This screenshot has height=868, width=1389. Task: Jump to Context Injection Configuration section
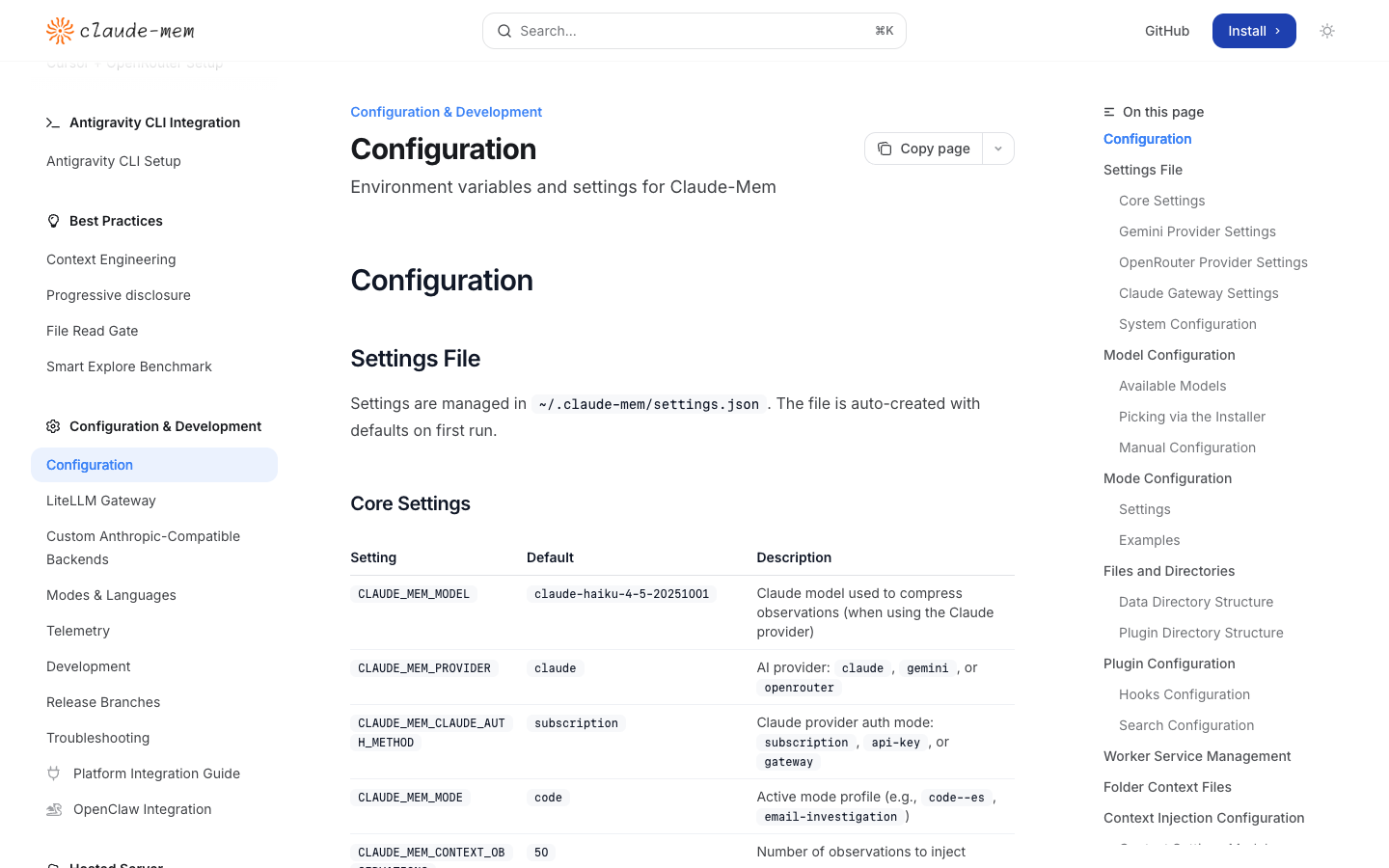pyautogui.click(x=1204, y=818)
